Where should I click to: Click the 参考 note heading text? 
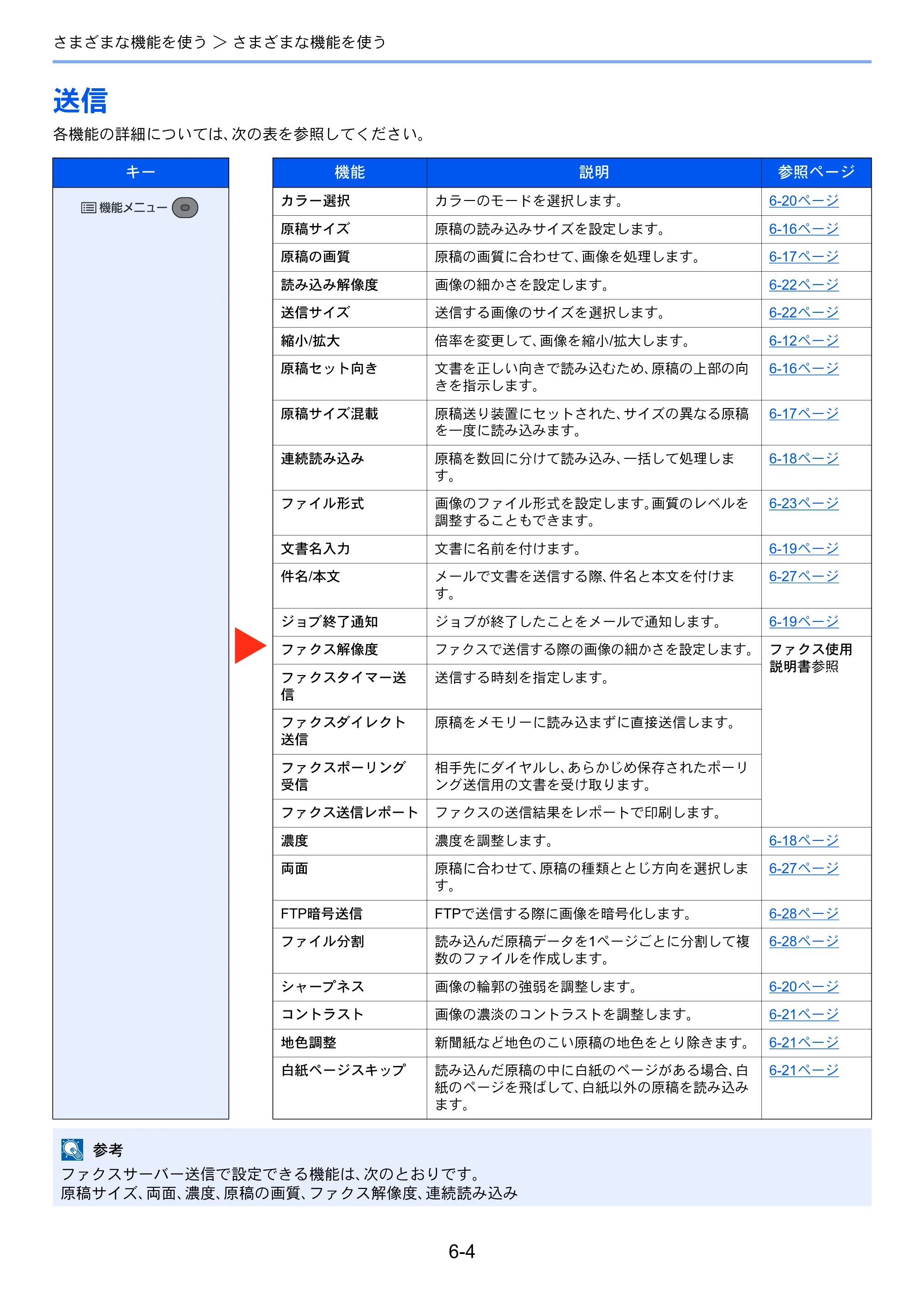(x=108, y=1150)
